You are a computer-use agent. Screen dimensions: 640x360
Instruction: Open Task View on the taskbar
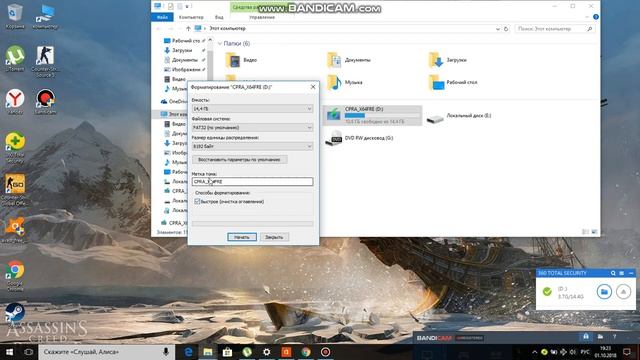tap(28, 352)
